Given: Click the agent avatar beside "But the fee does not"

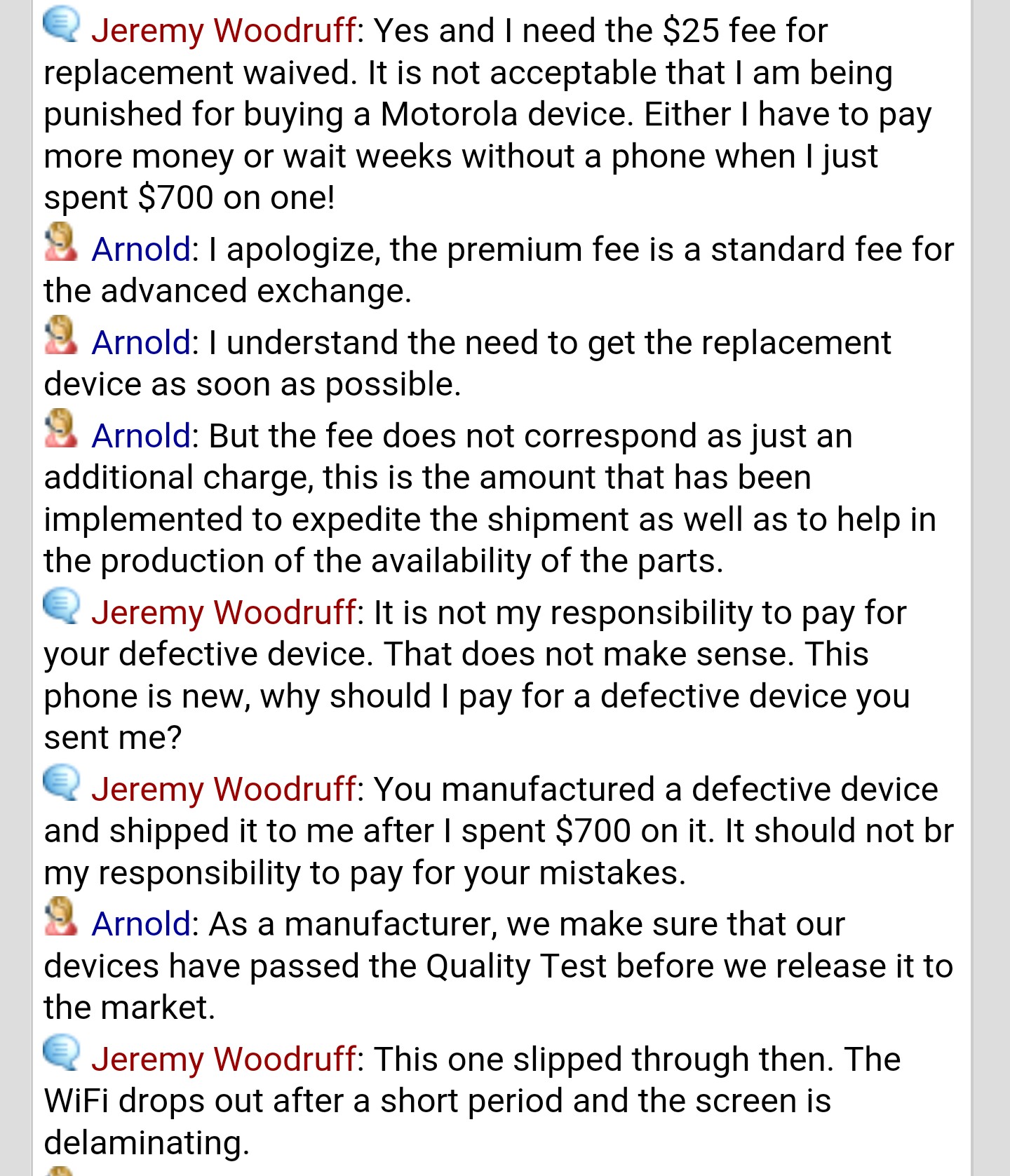Looking at the screenshot, I should click(61, 429).
